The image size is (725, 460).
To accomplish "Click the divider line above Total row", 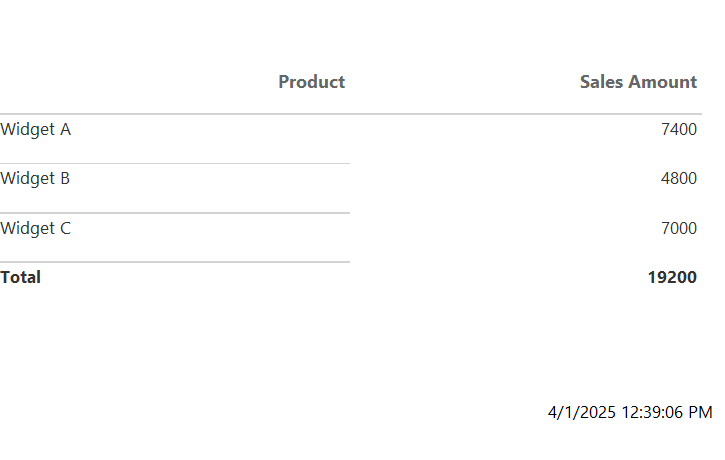I will (175, 262).
